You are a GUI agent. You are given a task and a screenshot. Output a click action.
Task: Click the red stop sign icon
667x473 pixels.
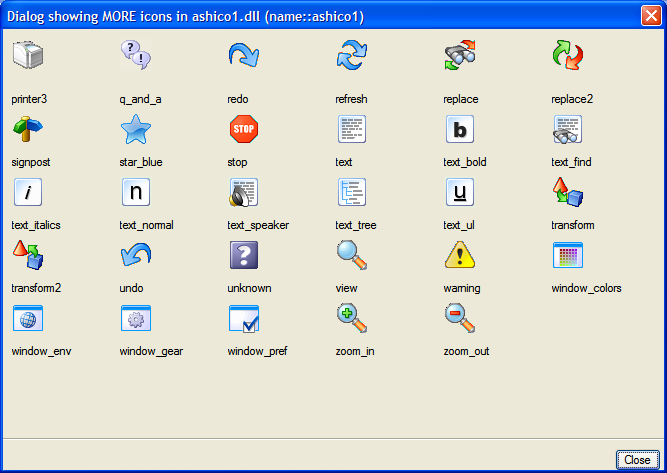pyautogui.click(x=243, y=129)
